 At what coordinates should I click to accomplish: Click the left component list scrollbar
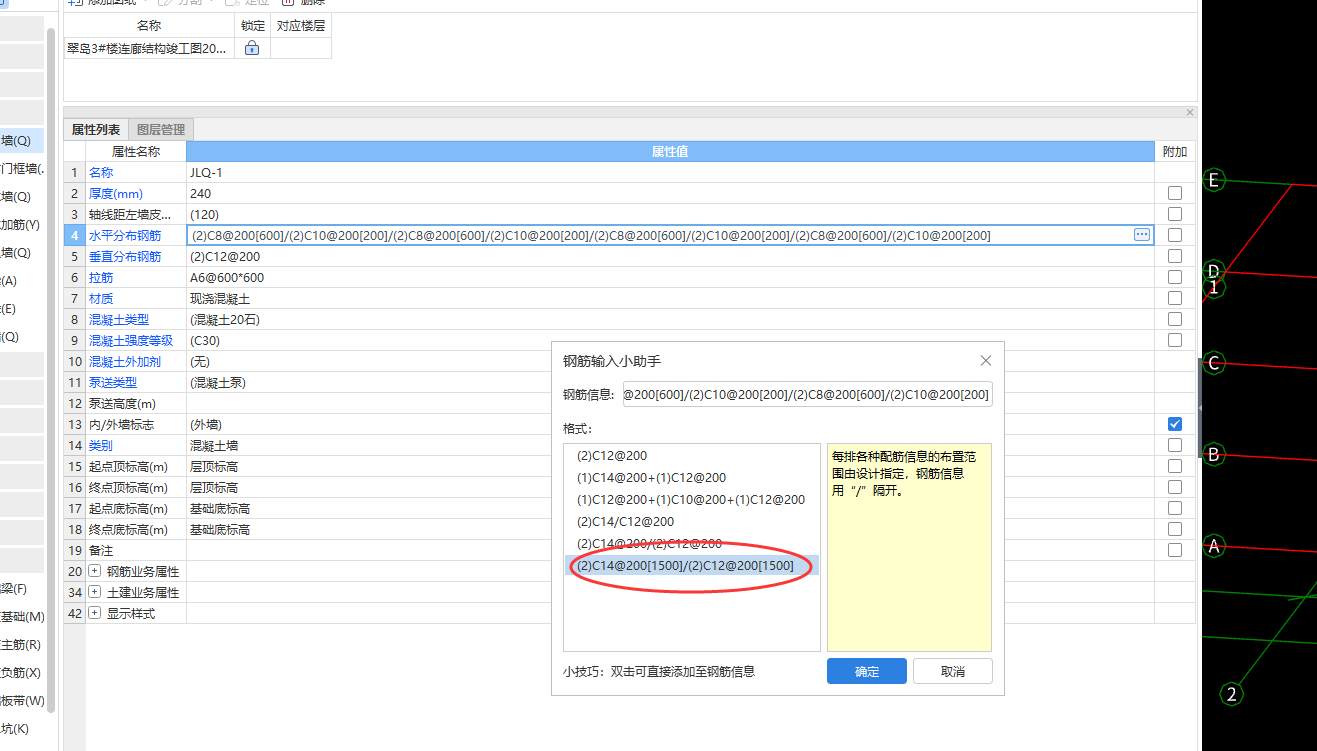51,370
